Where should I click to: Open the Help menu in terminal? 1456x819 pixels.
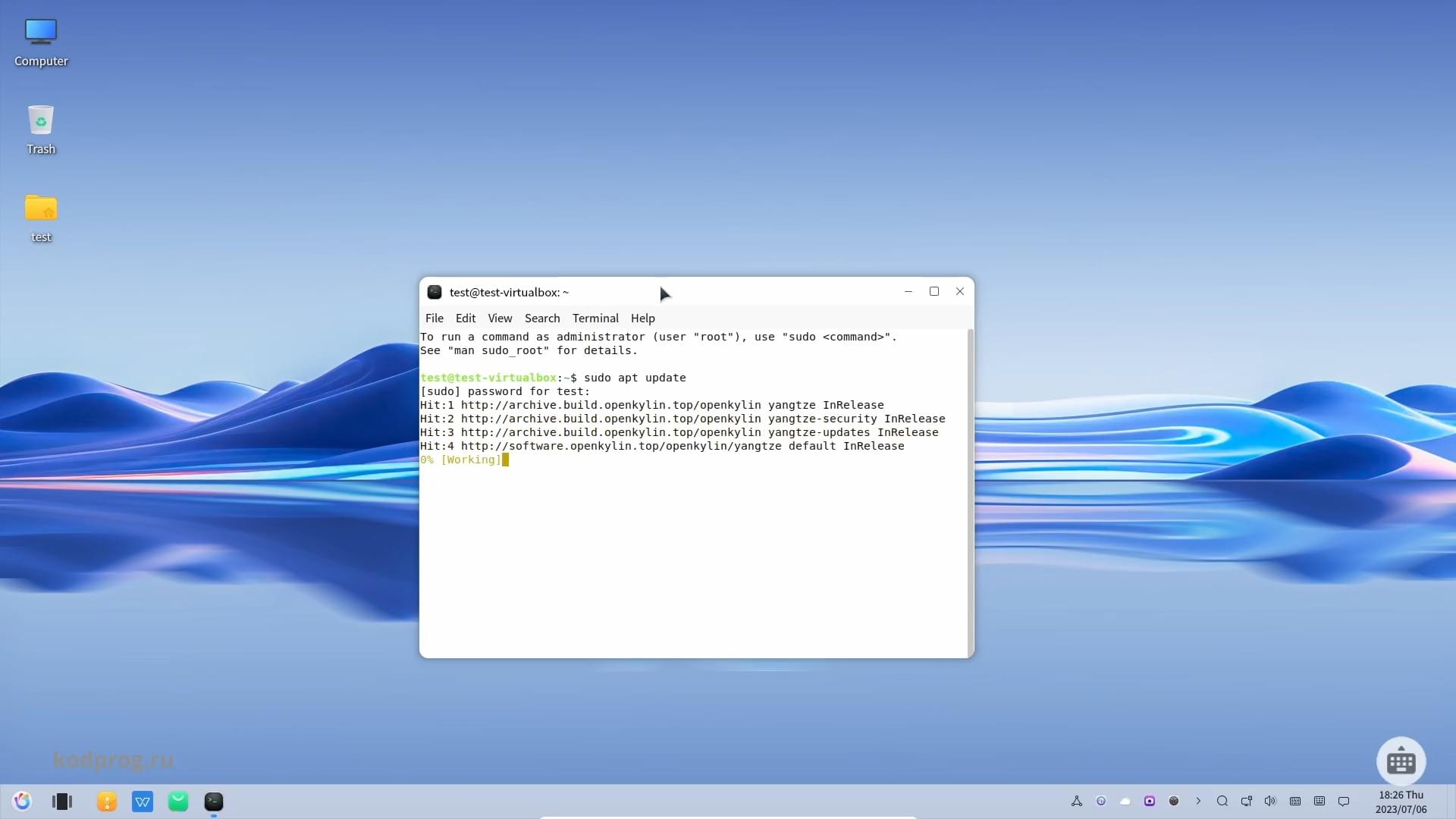click(x=643, y=318)
